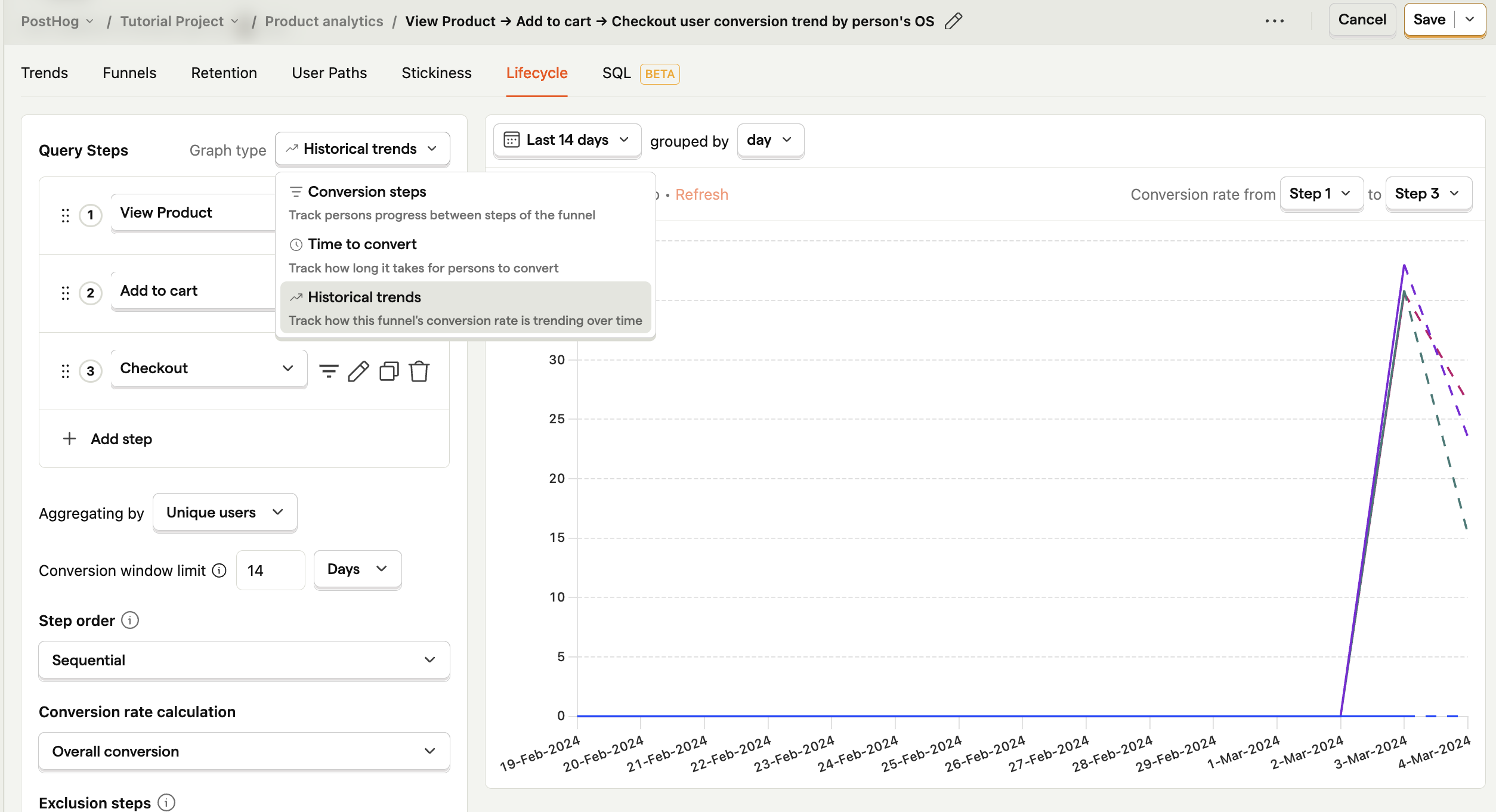1496x812 pixels.
Task: Click the Refresh link
Action: point(701,194)
